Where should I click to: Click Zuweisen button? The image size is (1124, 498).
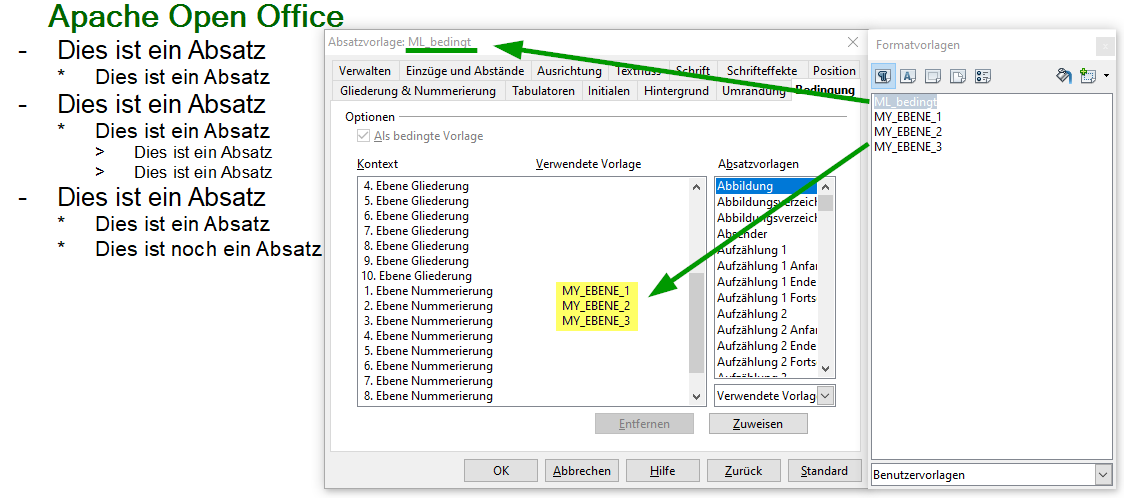tap(758, 423)
